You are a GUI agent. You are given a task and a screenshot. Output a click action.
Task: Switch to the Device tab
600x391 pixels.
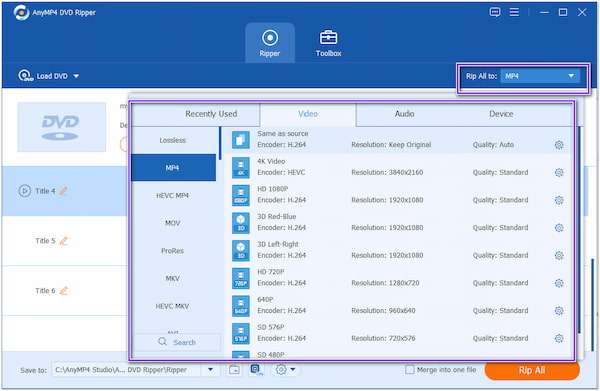(x=501, y=114)
